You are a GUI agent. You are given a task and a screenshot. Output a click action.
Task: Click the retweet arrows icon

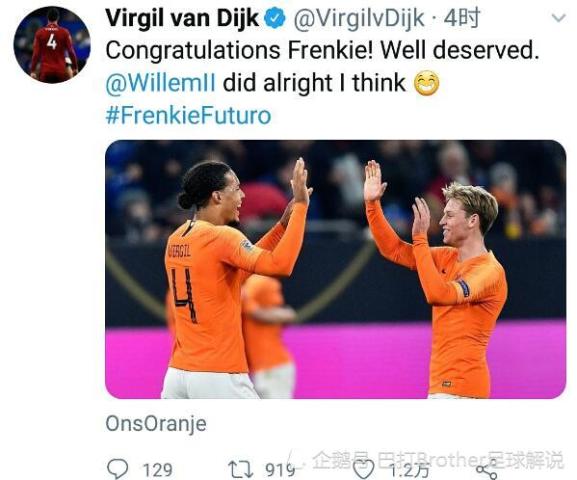coord(240,470)
